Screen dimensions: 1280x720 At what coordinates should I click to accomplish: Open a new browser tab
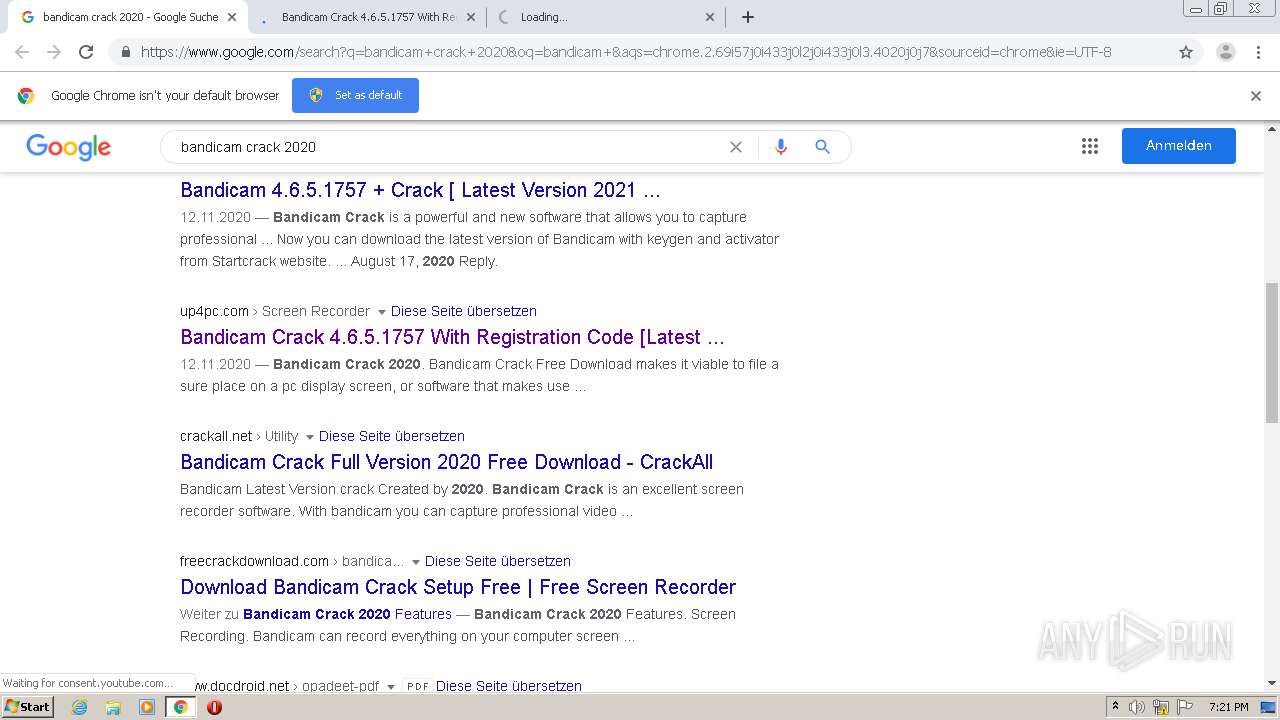[747, 17]
